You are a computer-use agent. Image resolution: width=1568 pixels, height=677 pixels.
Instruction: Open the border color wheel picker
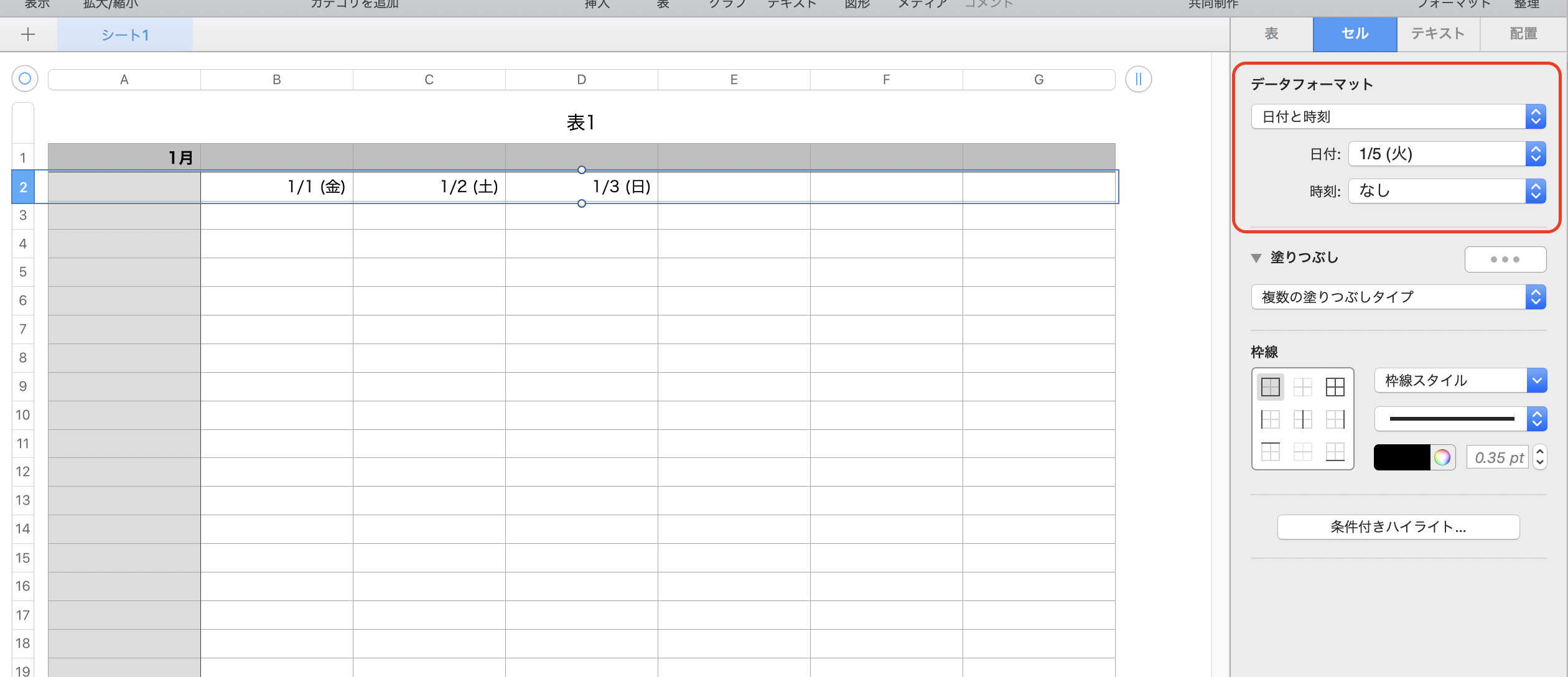tap(1442, 458)
